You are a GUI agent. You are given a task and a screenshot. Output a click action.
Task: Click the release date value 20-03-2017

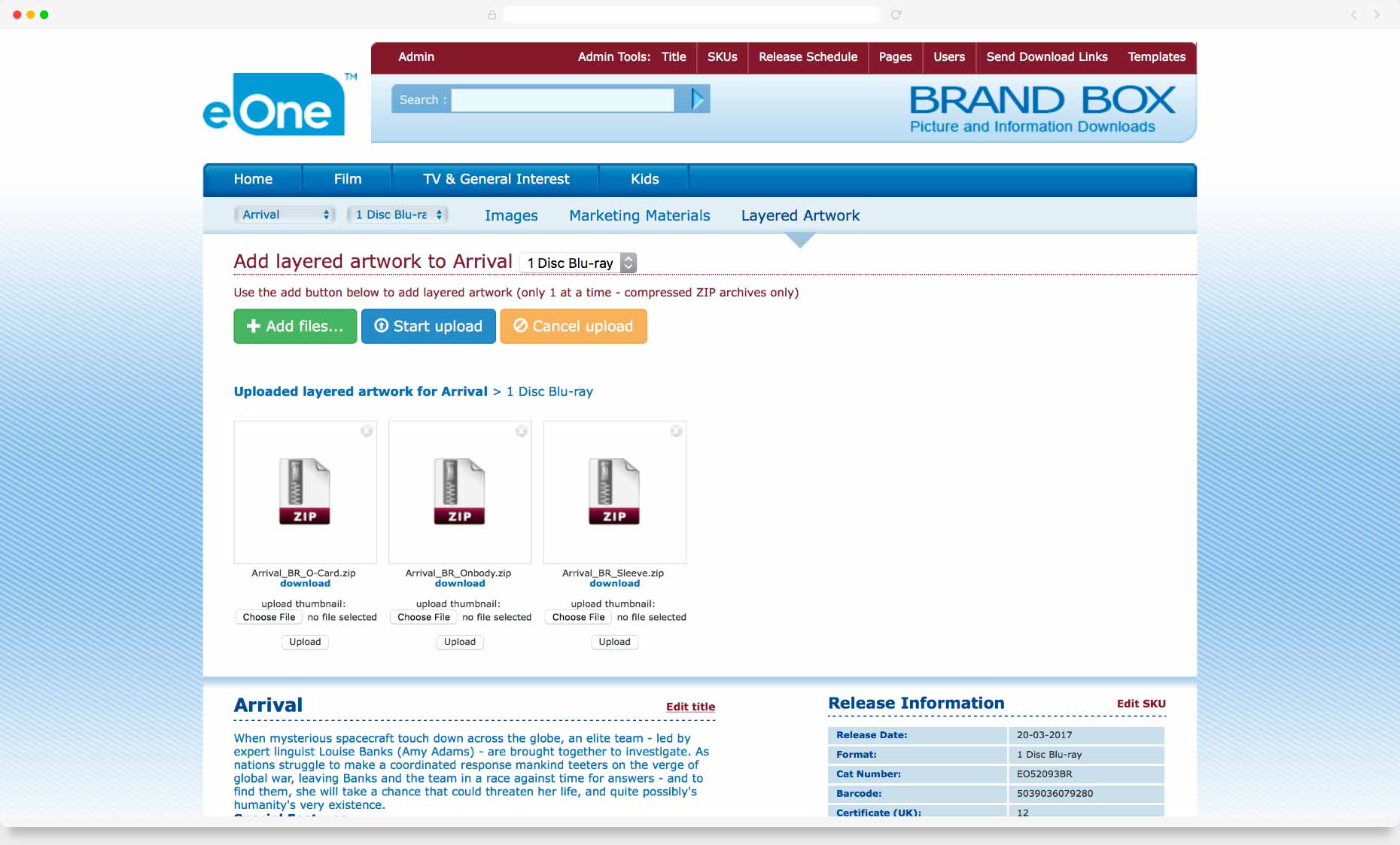coord(1044,734)
